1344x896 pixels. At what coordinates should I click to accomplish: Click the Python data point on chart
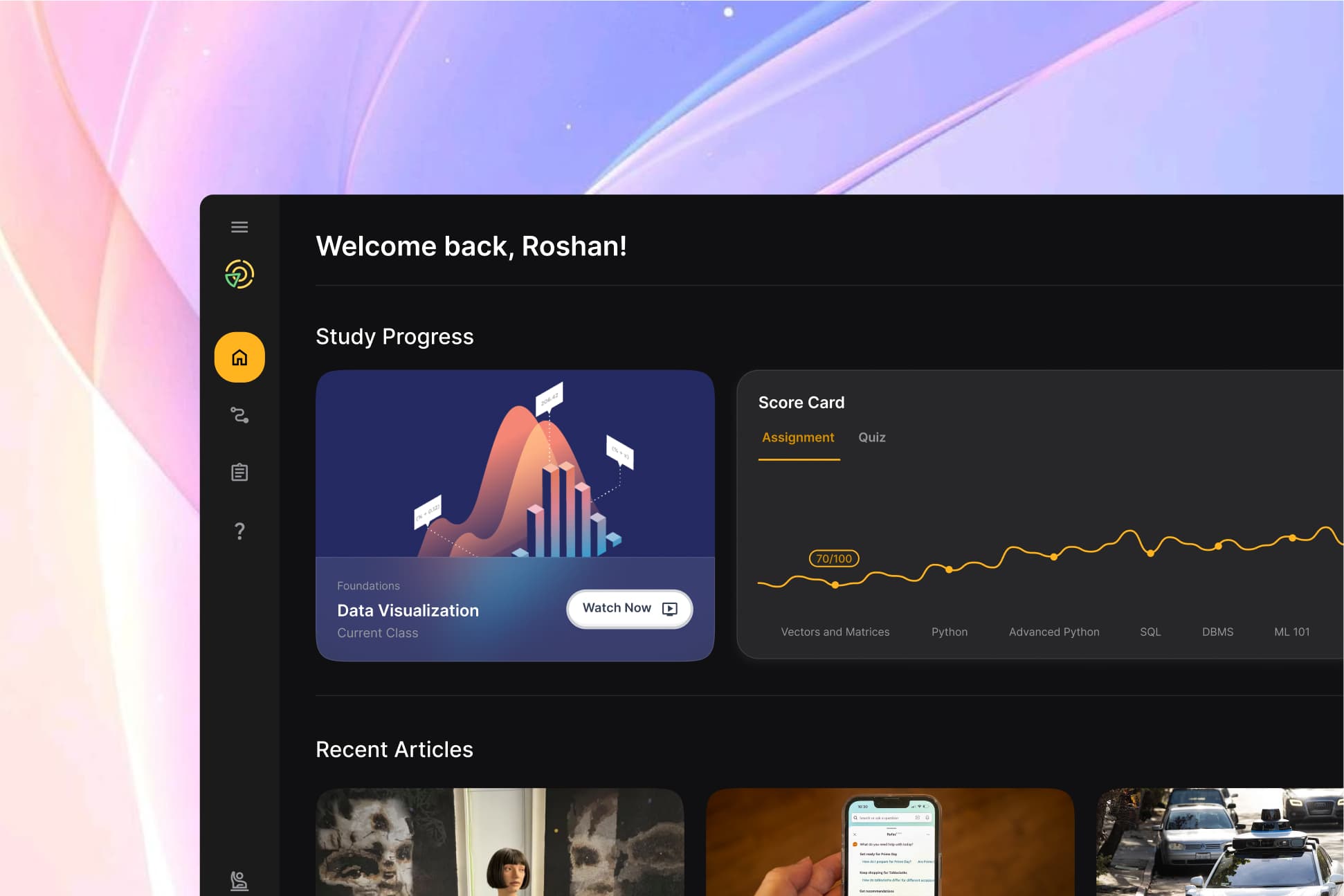point(950,569)
